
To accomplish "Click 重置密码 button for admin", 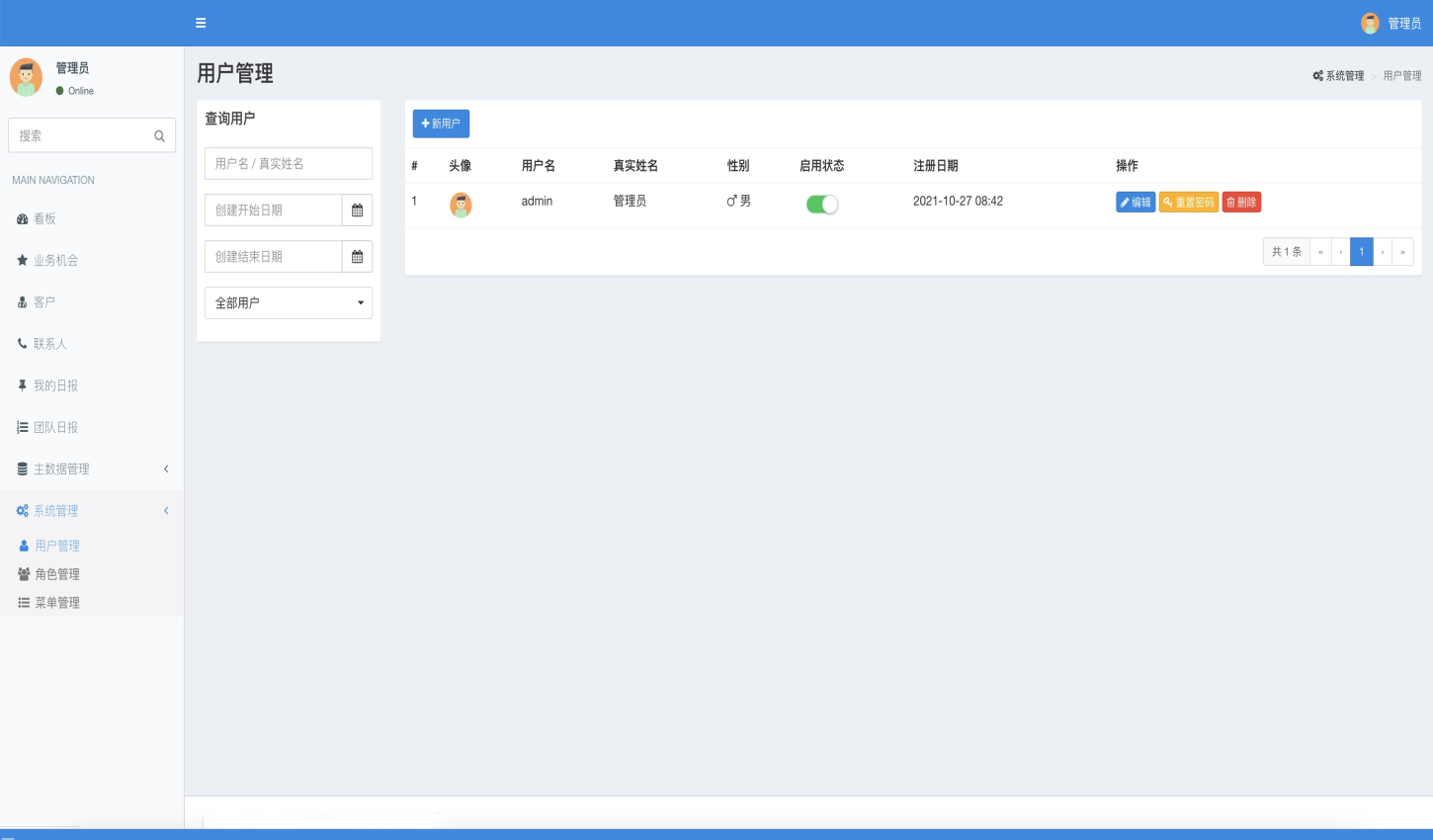I will pyautogui.click(x=1189, y=202).
